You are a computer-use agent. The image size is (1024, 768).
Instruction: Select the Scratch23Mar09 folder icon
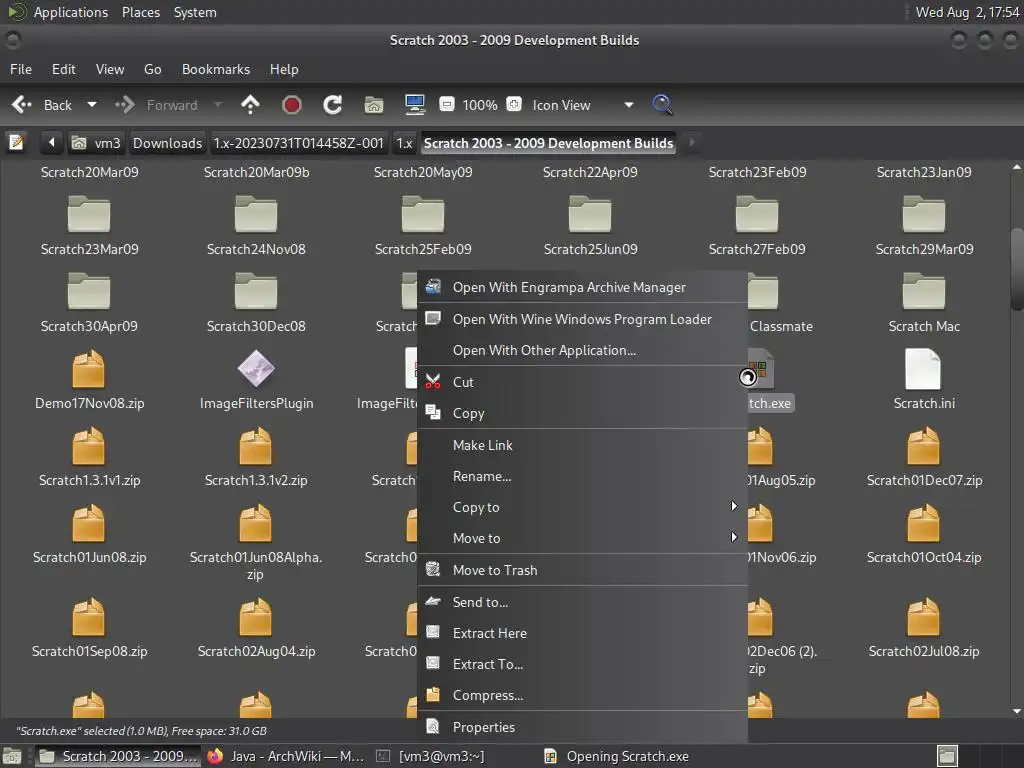[x=89, y=214]
